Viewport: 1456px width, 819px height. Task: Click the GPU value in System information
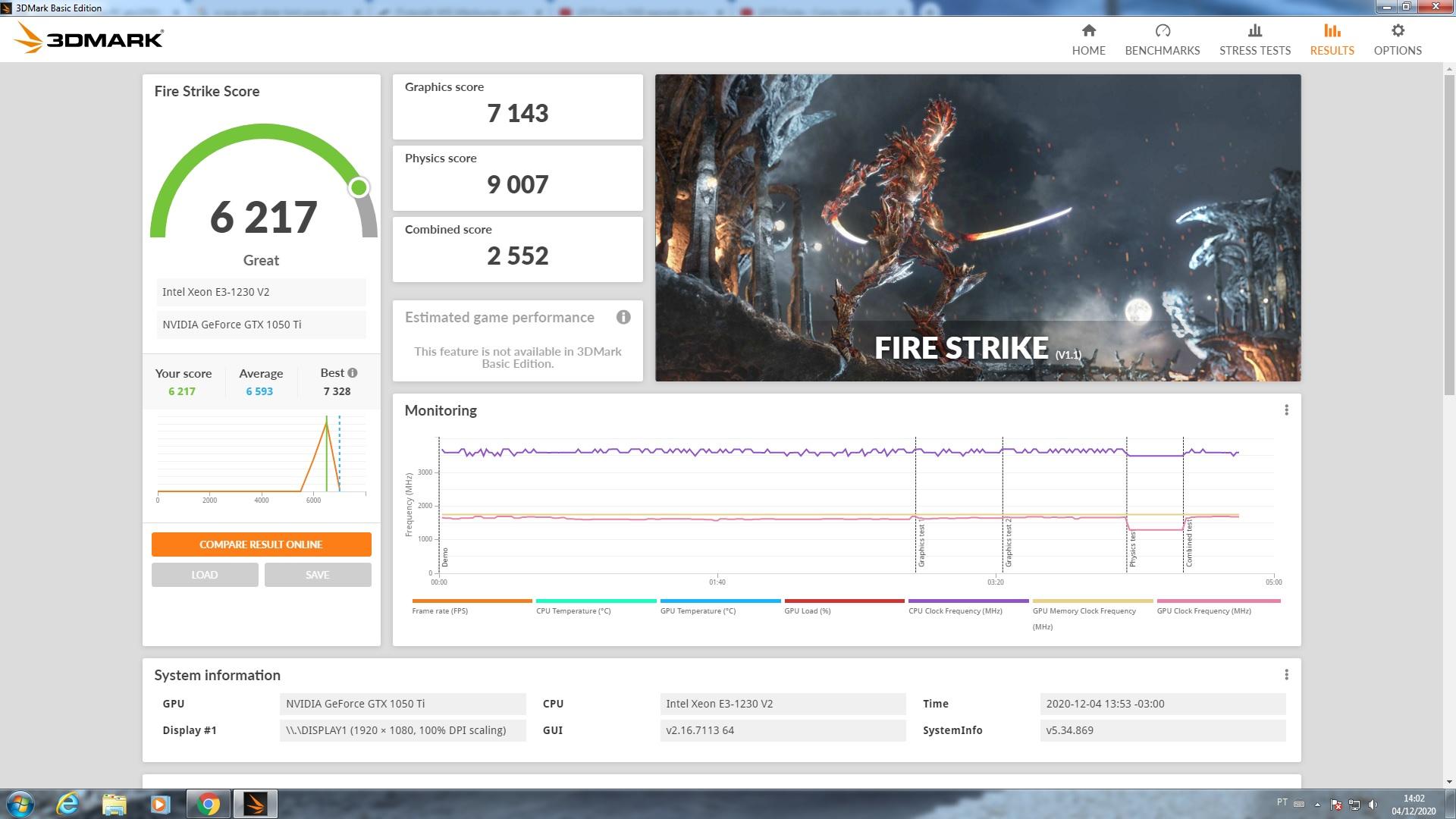coord(403,704)
